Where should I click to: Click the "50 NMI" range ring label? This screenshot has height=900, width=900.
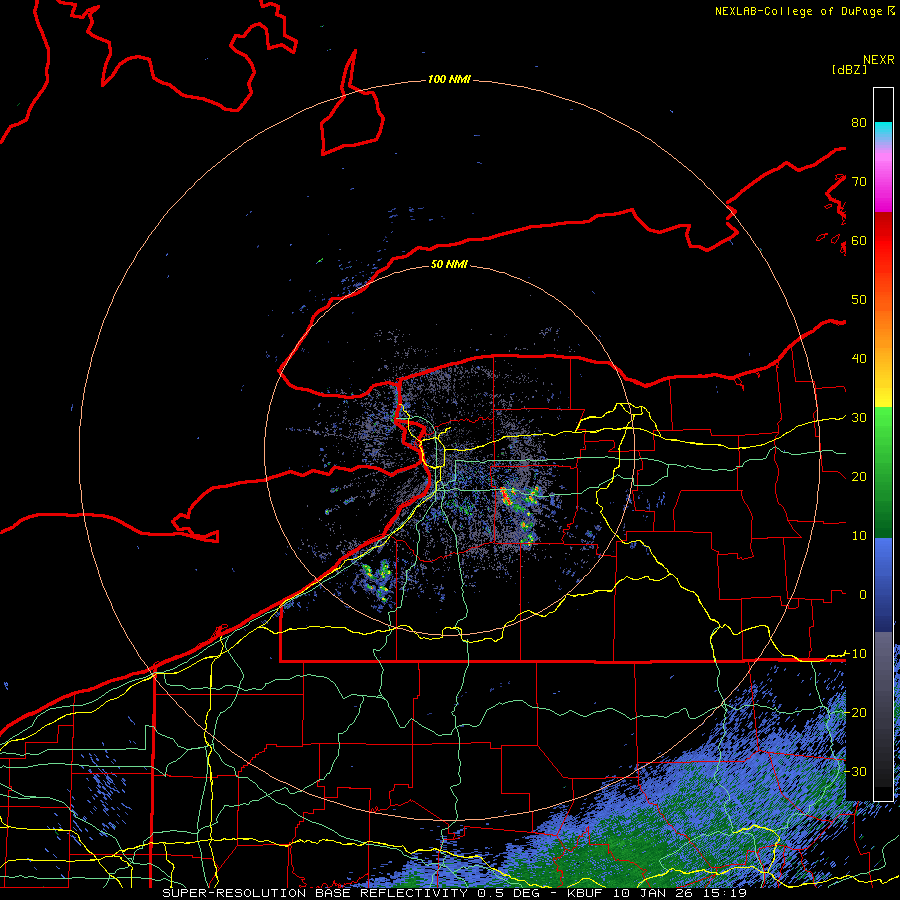pos(449,264)
